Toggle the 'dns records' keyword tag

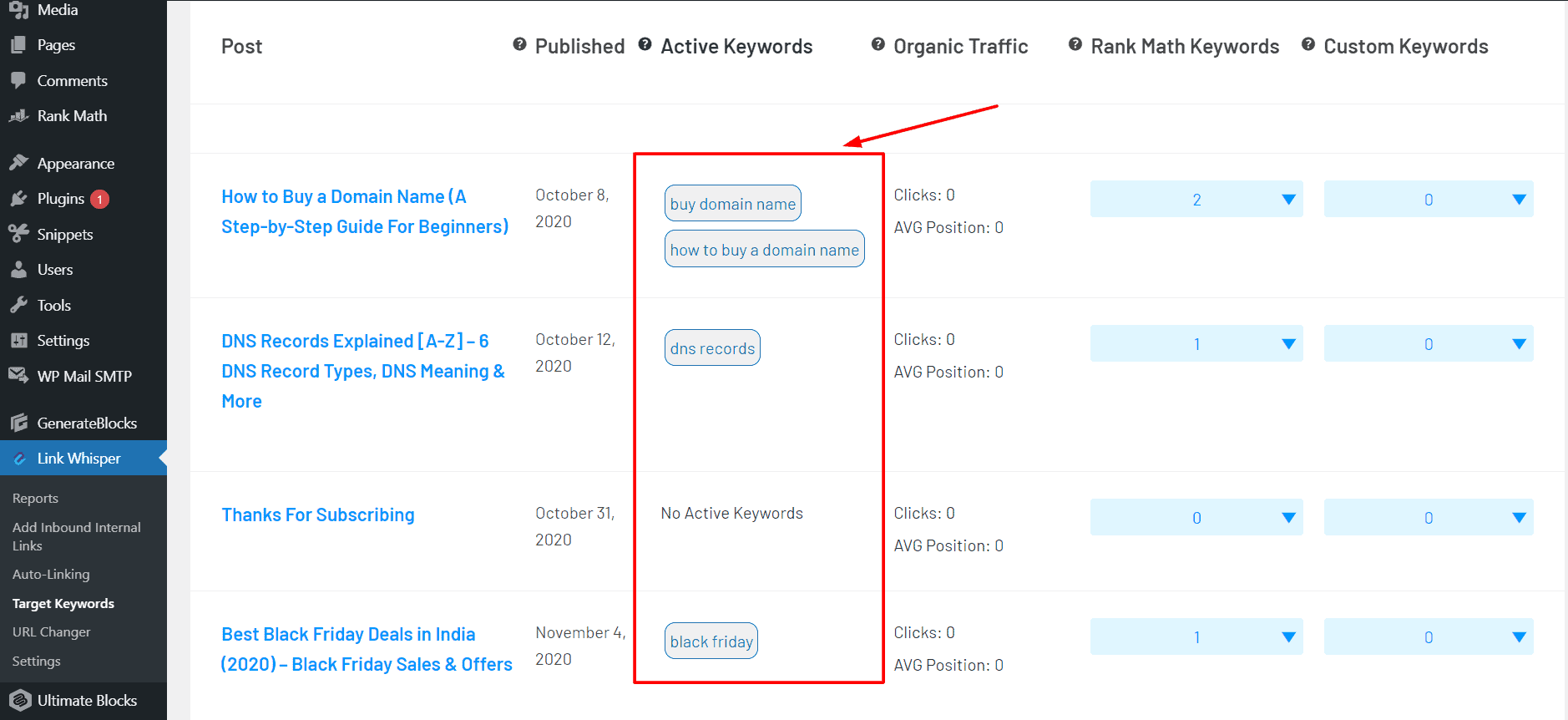[x=712, y=348]
